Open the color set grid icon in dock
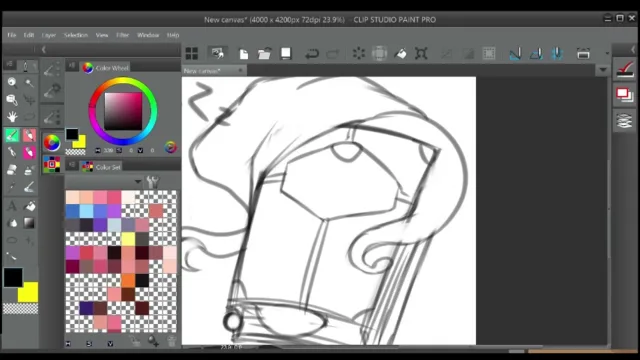This screenshot has height=360, width=640. (52, 164)
